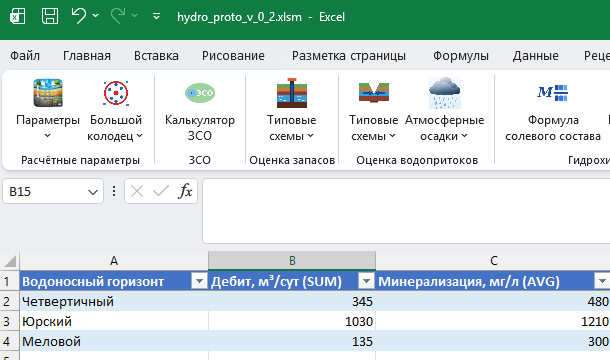Screen dimensions: 610x360
Task: Save the workbook with the floppy icon
Action: pos(50,16)
